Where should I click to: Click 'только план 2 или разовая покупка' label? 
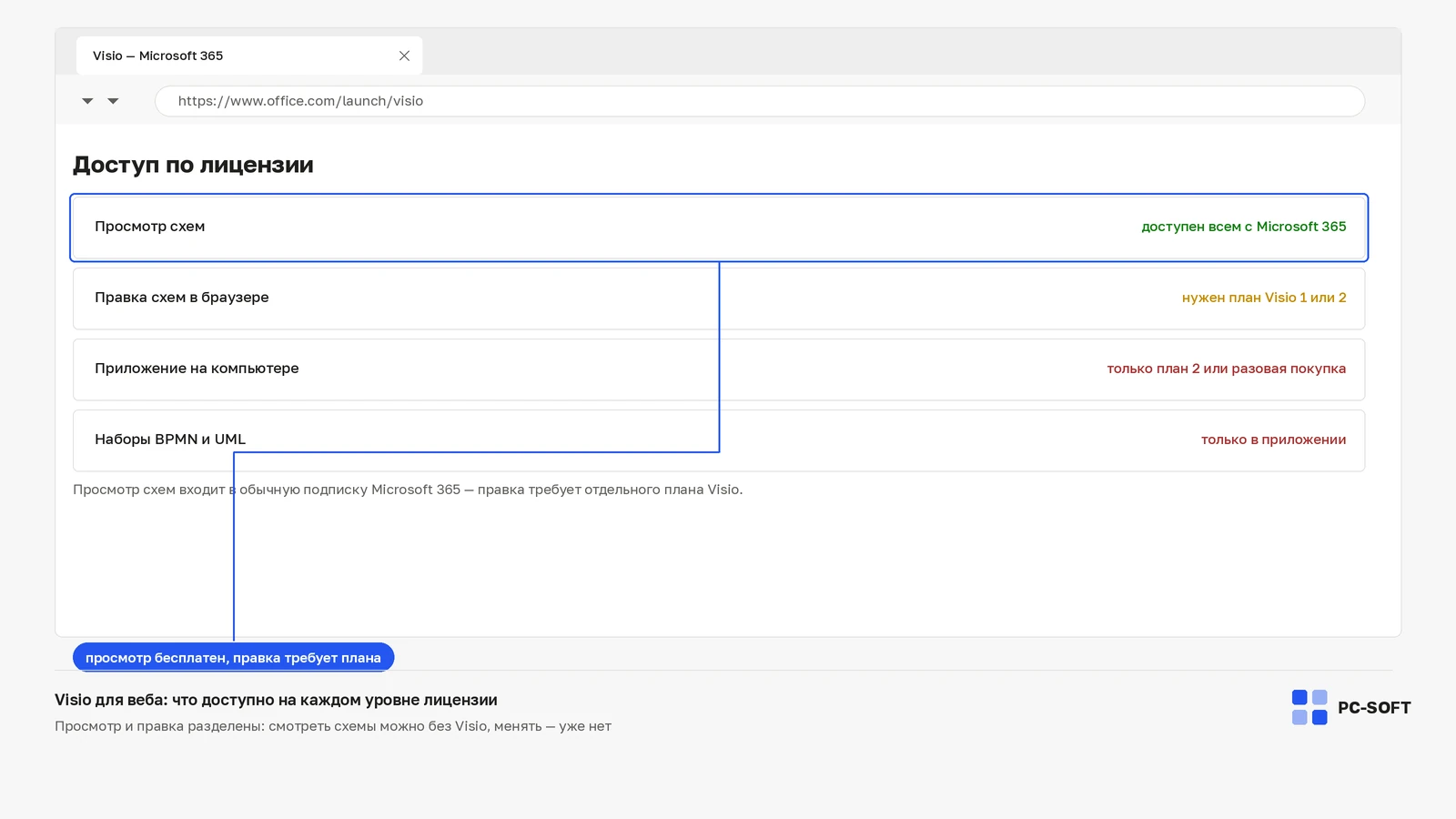tap(1226, 369)
